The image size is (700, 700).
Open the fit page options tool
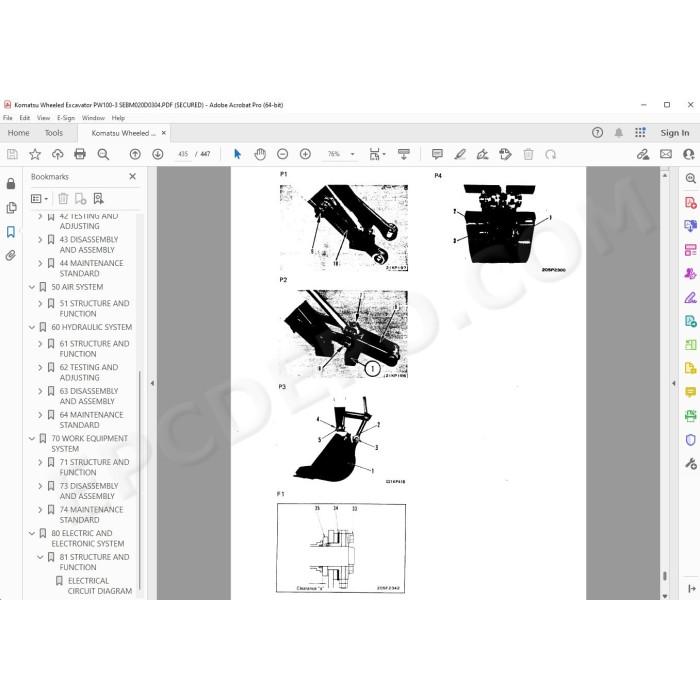(377, 154)
